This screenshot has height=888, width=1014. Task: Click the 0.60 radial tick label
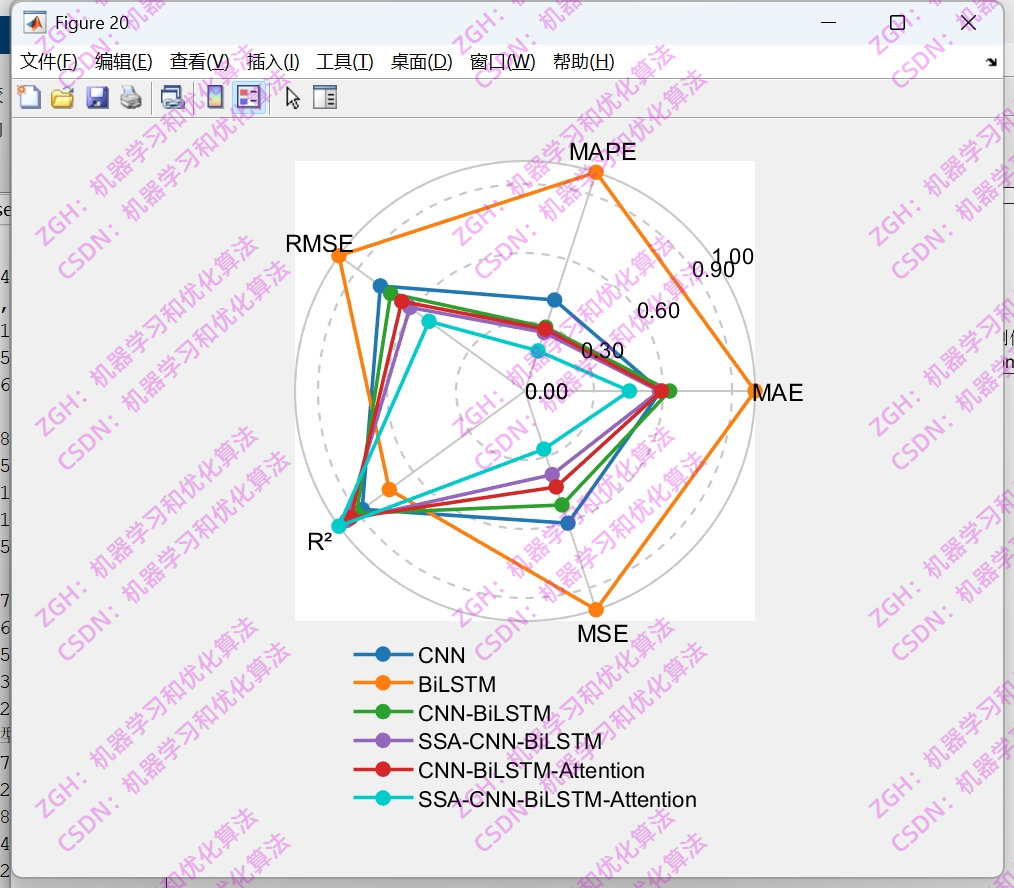coord(658,310)
